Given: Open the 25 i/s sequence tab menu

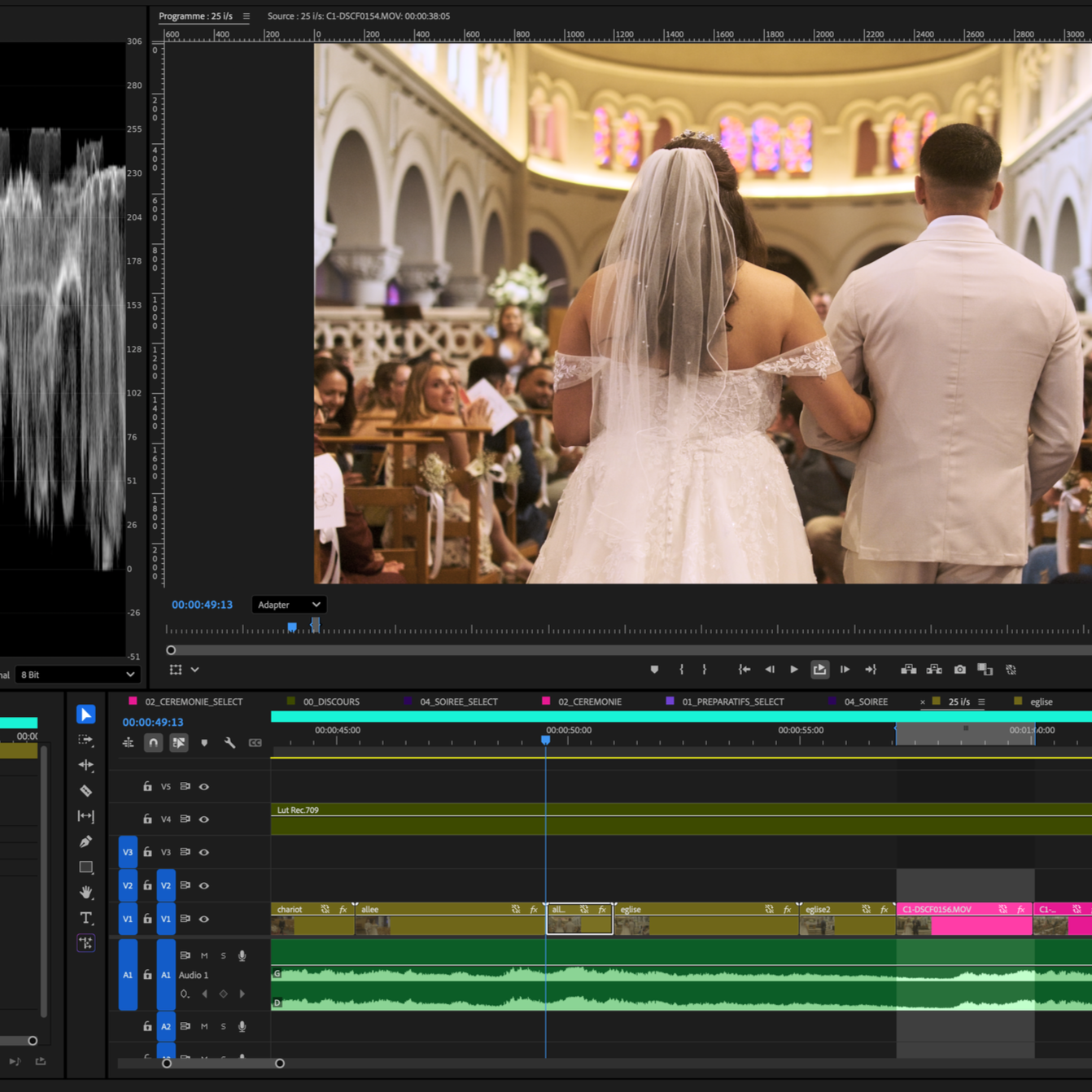Looking at the screenshot, I should pos(981,701).
